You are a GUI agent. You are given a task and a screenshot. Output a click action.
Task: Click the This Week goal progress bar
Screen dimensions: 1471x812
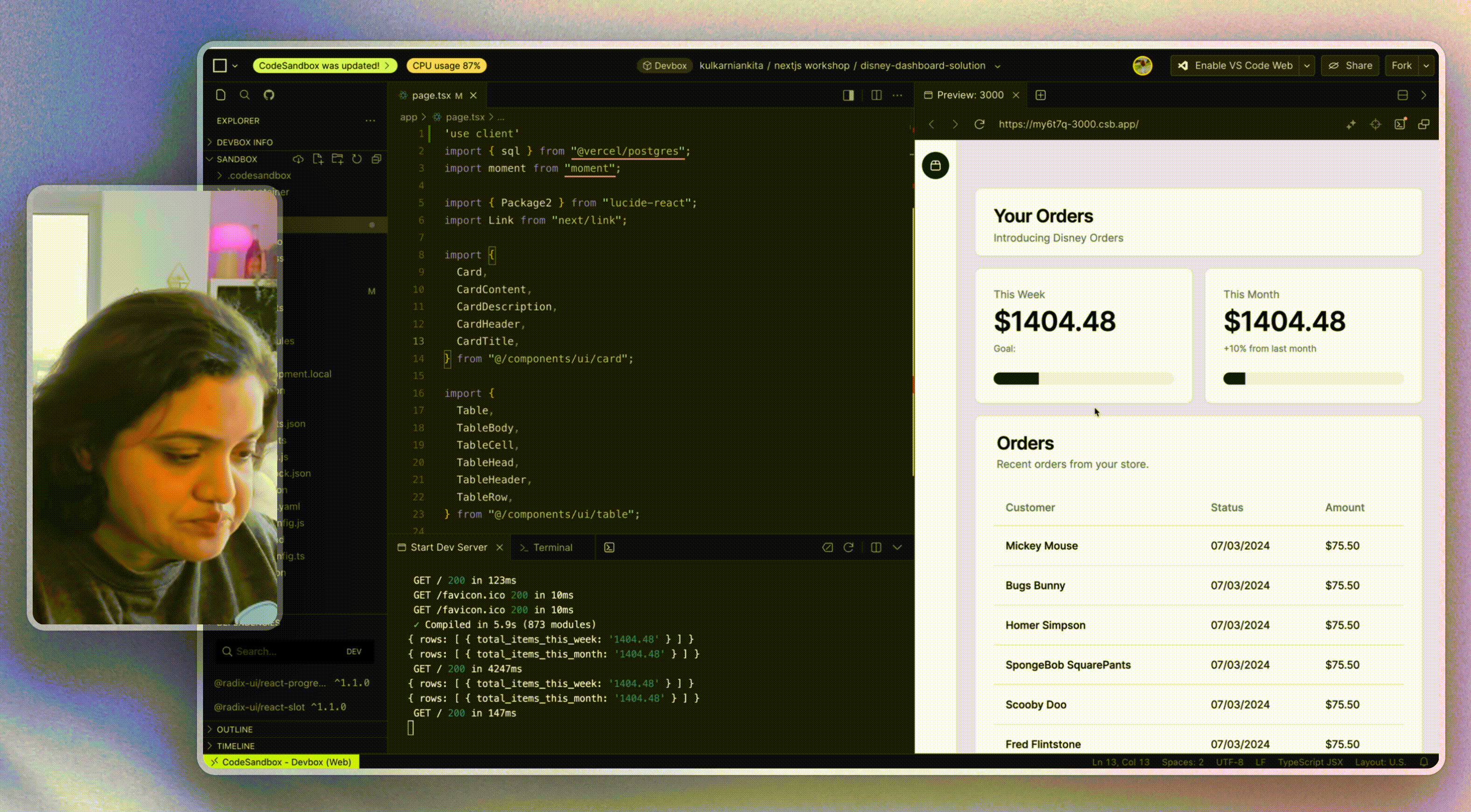click(x=1082, y=378)
